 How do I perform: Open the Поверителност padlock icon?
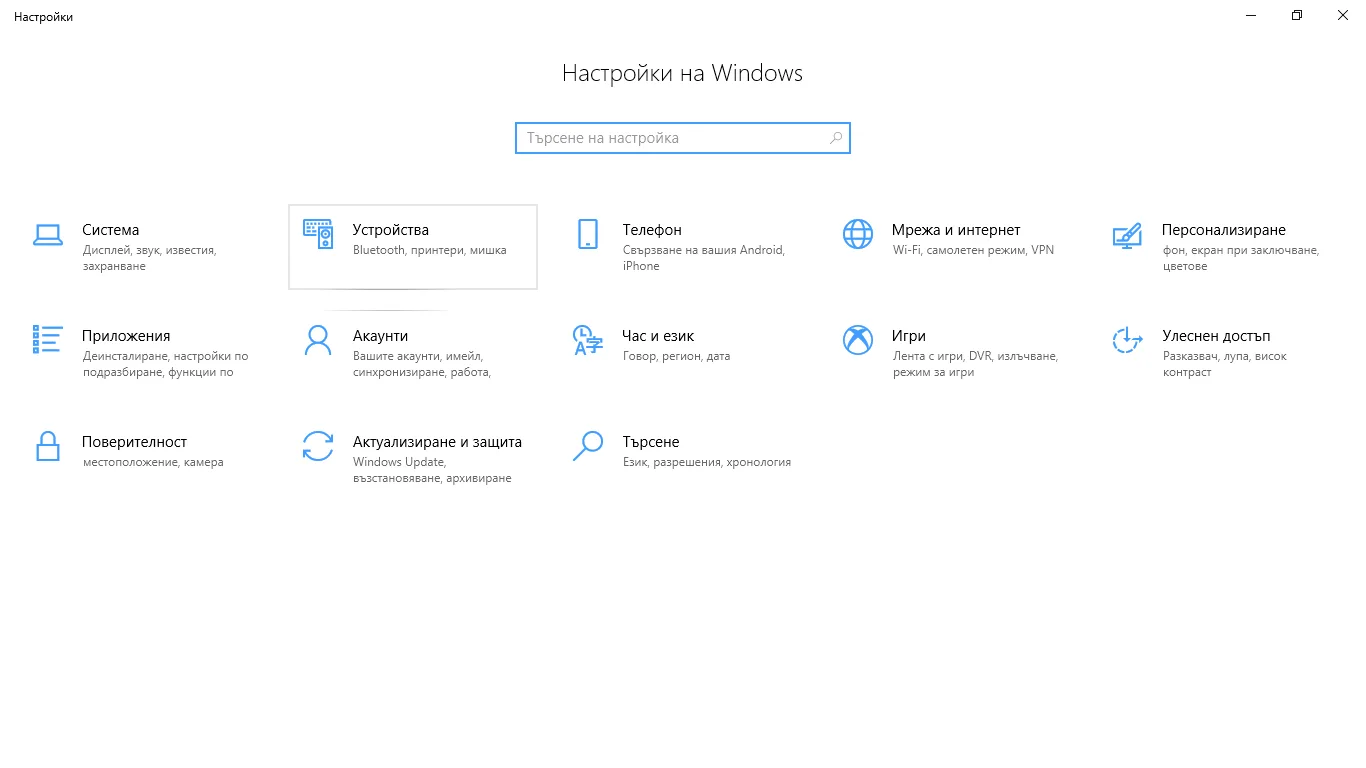(47, 446)
